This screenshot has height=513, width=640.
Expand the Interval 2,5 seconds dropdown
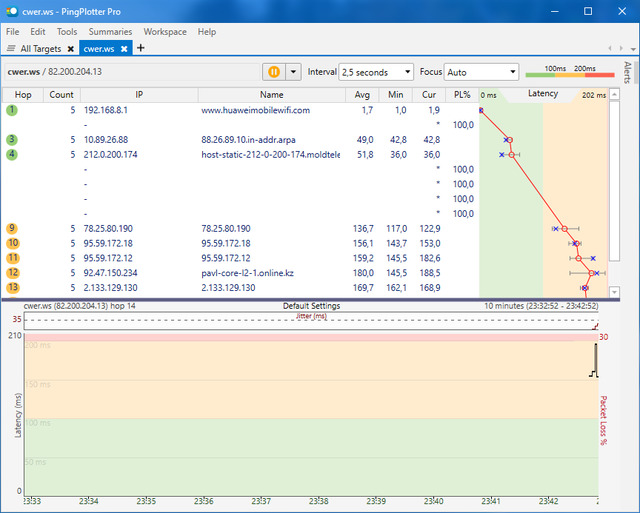376,72
